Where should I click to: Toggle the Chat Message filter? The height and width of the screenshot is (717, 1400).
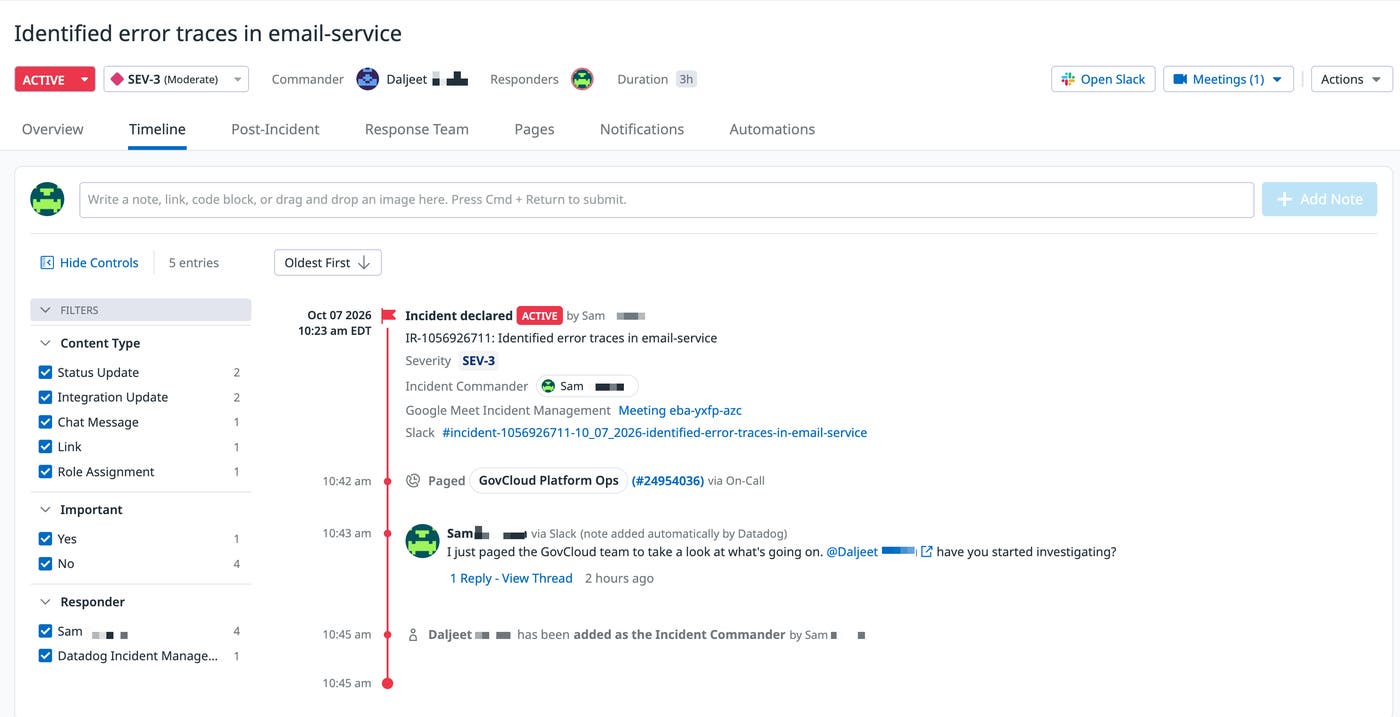tap(45, 422)
